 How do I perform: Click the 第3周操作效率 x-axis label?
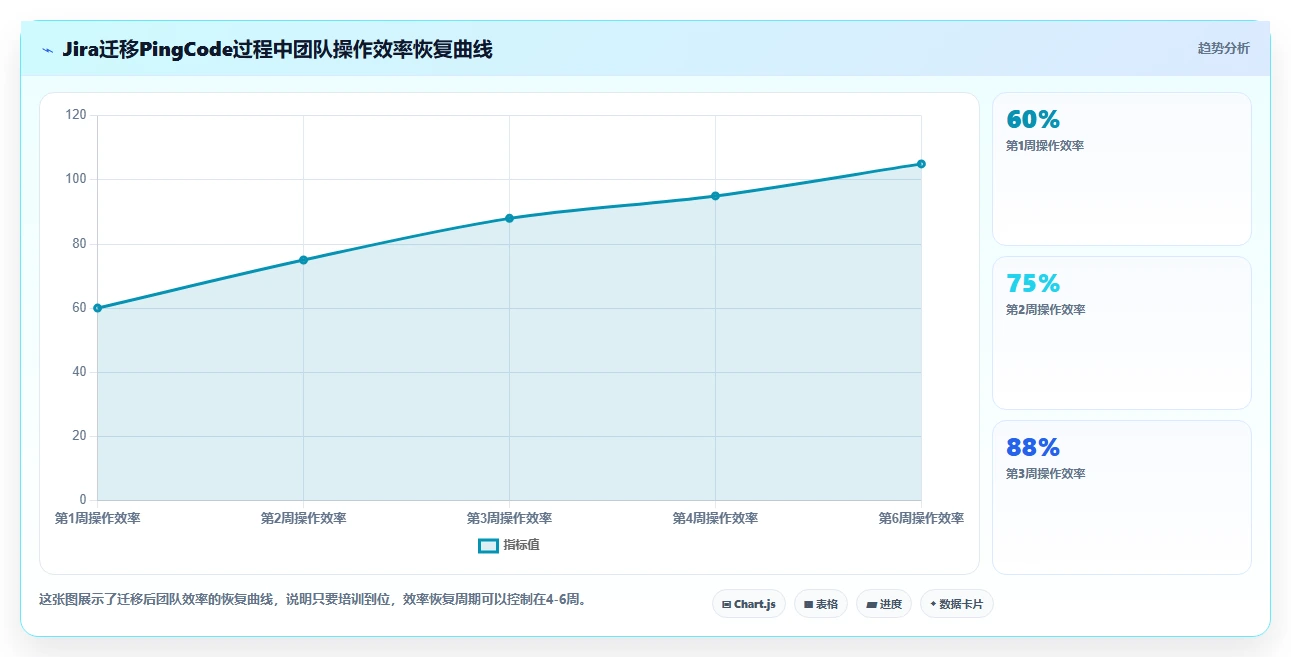(x=509, y=518)
